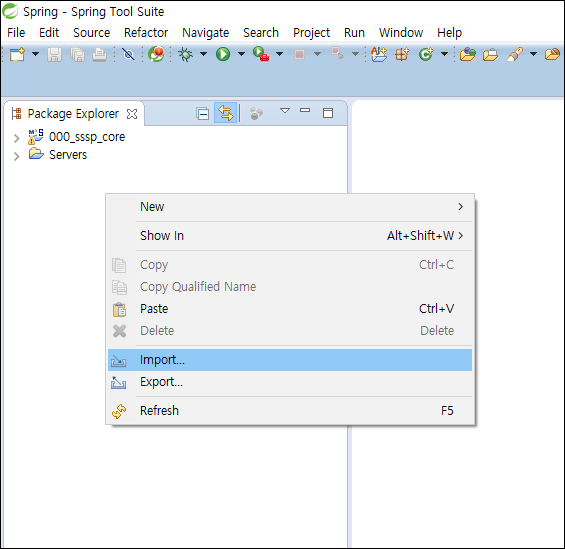This screenshot has width=565, height=549.
Task: Click the last cut-off folder toolbar icon
Action: click(552, 54)
